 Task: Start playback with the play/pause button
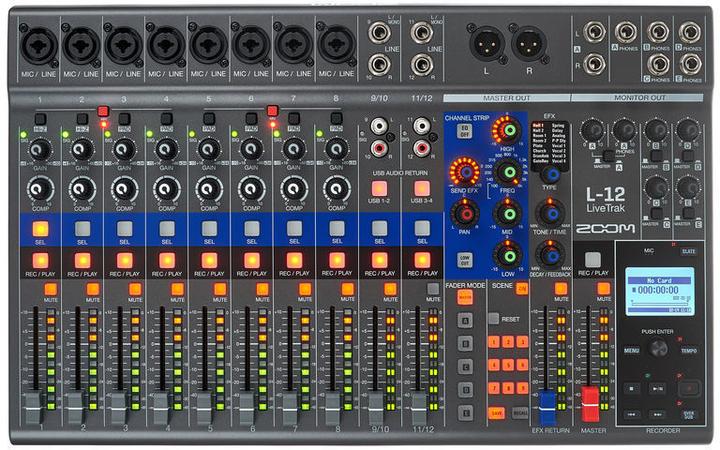(657, 388)
